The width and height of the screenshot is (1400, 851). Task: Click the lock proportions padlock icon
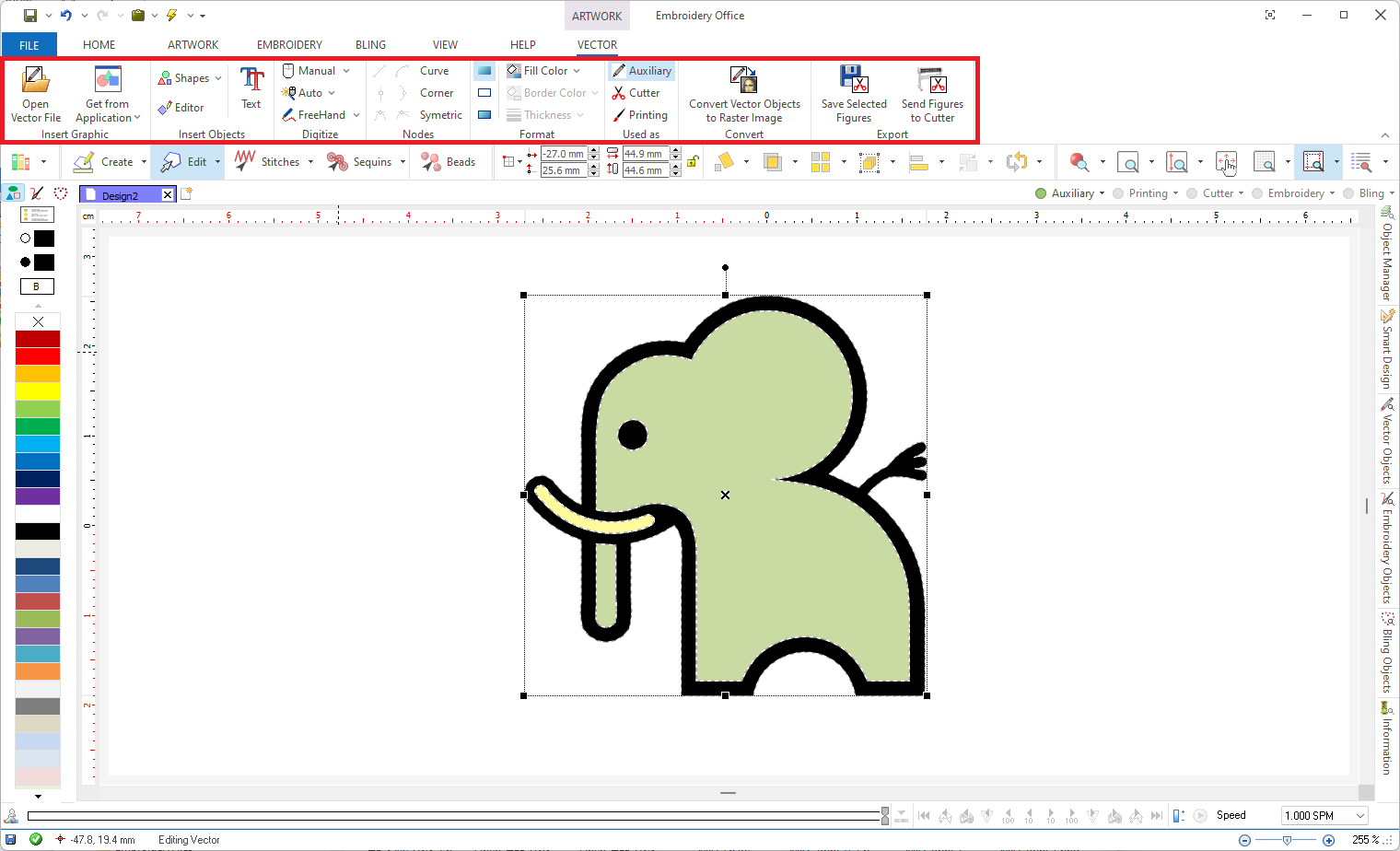tap(693, 162)
